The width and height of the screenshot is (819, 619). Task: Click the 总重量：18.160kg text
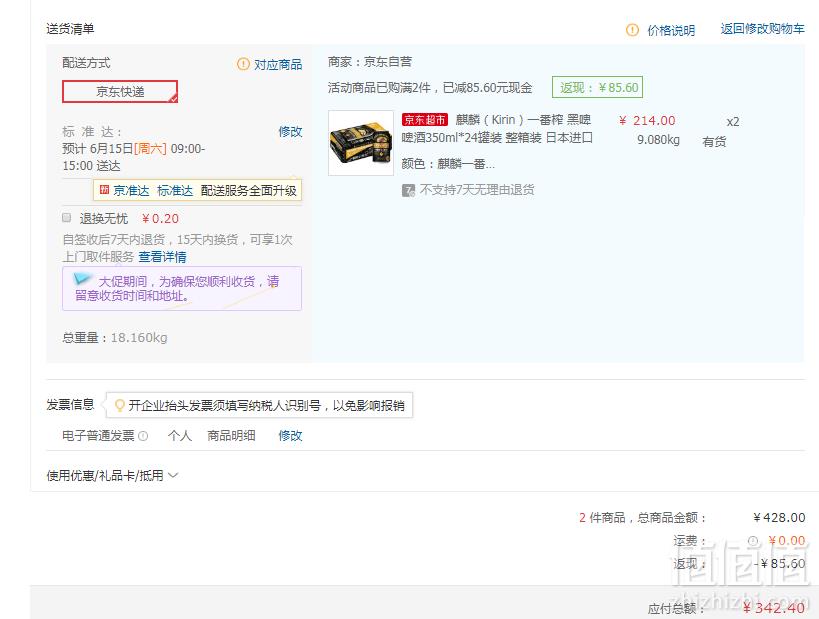[x=115, y=337]
